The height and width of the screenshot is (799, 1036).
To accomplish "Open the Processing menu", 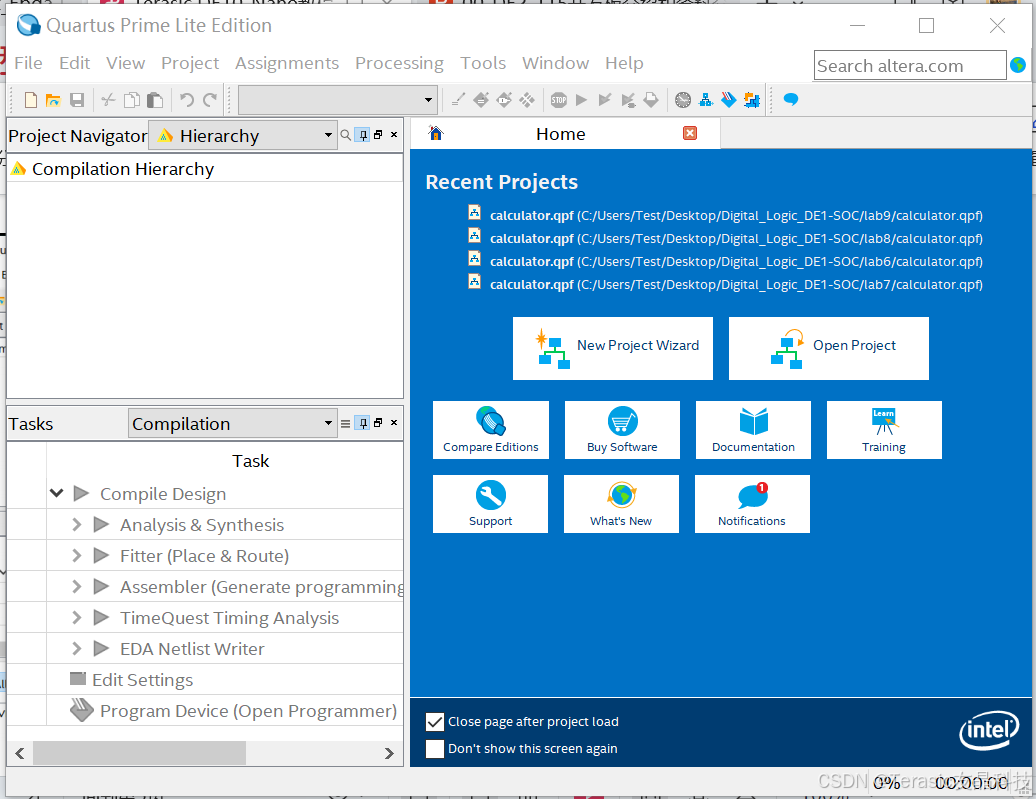I will [399, 63].
